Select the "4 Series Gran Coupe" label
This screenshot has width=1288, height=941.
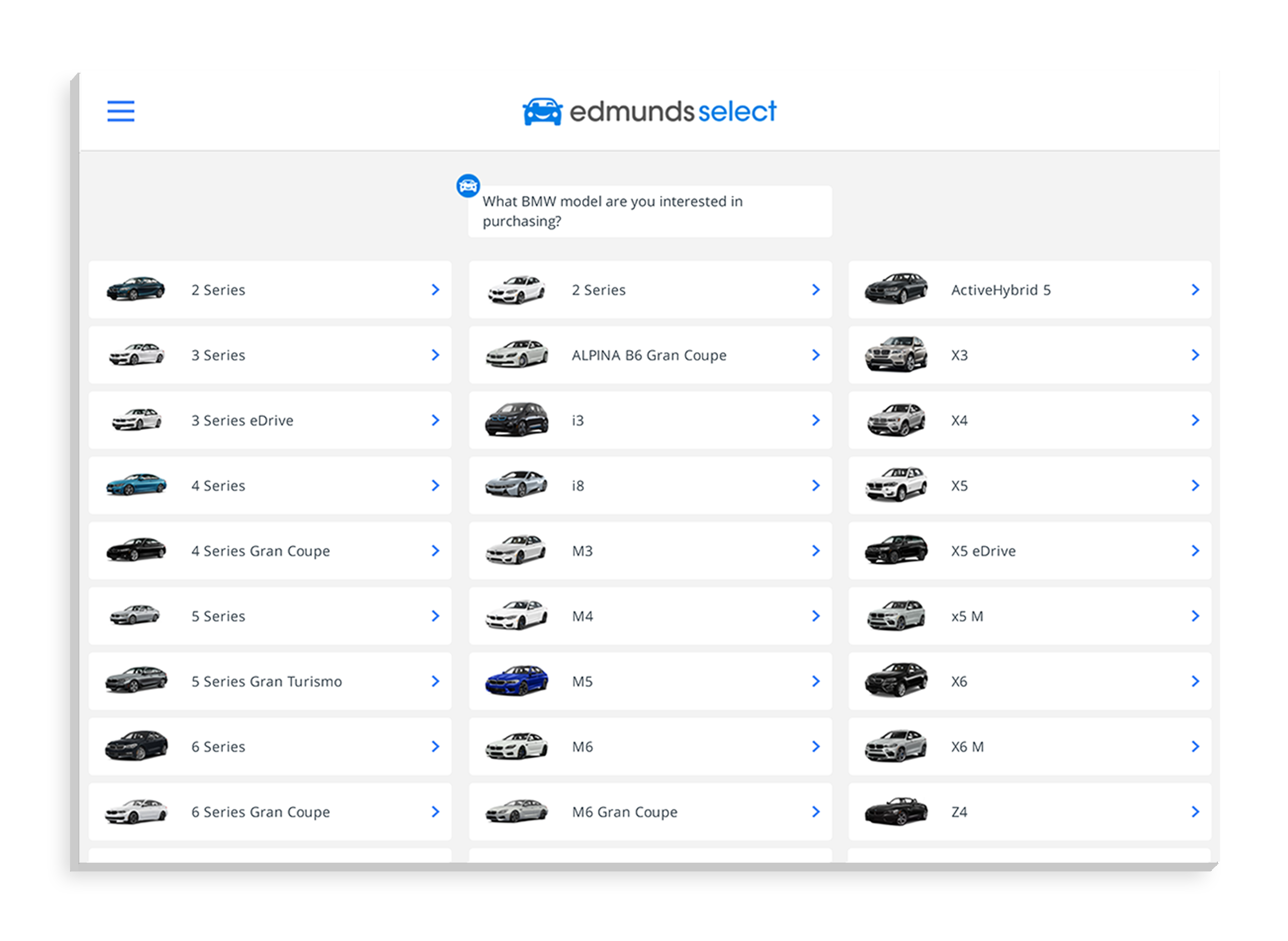tap(261, 551)
